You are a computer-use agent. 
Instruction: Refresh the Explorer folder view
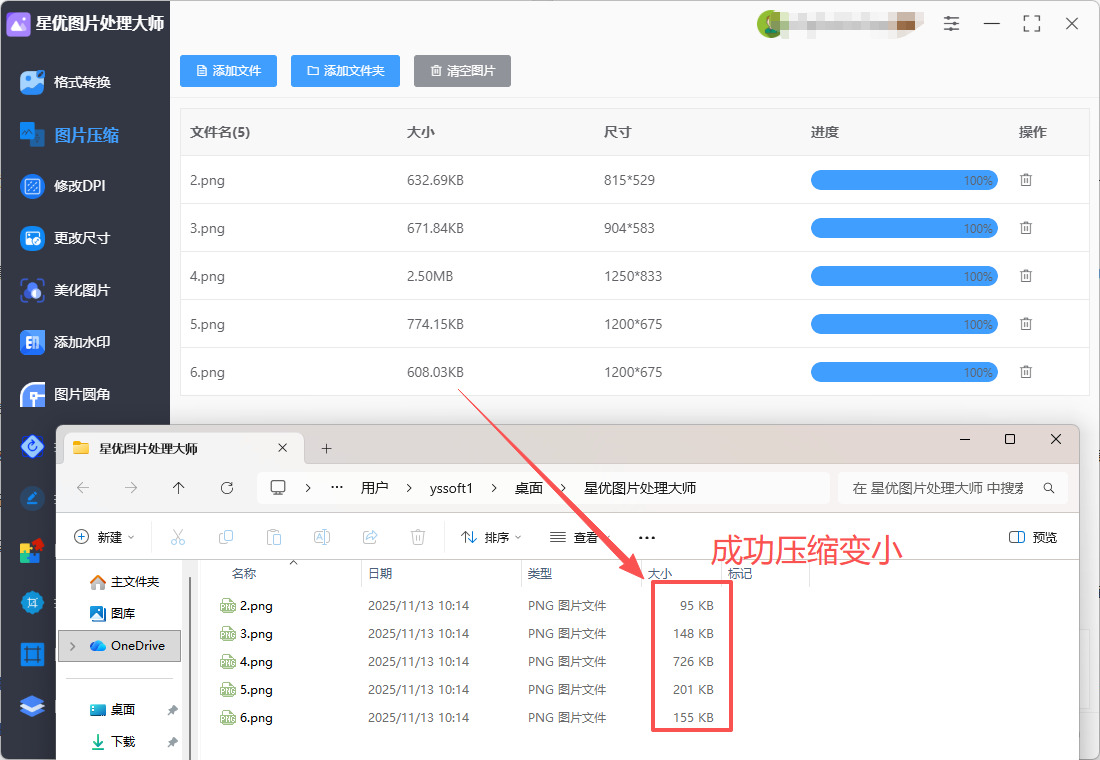click(227, 488)
